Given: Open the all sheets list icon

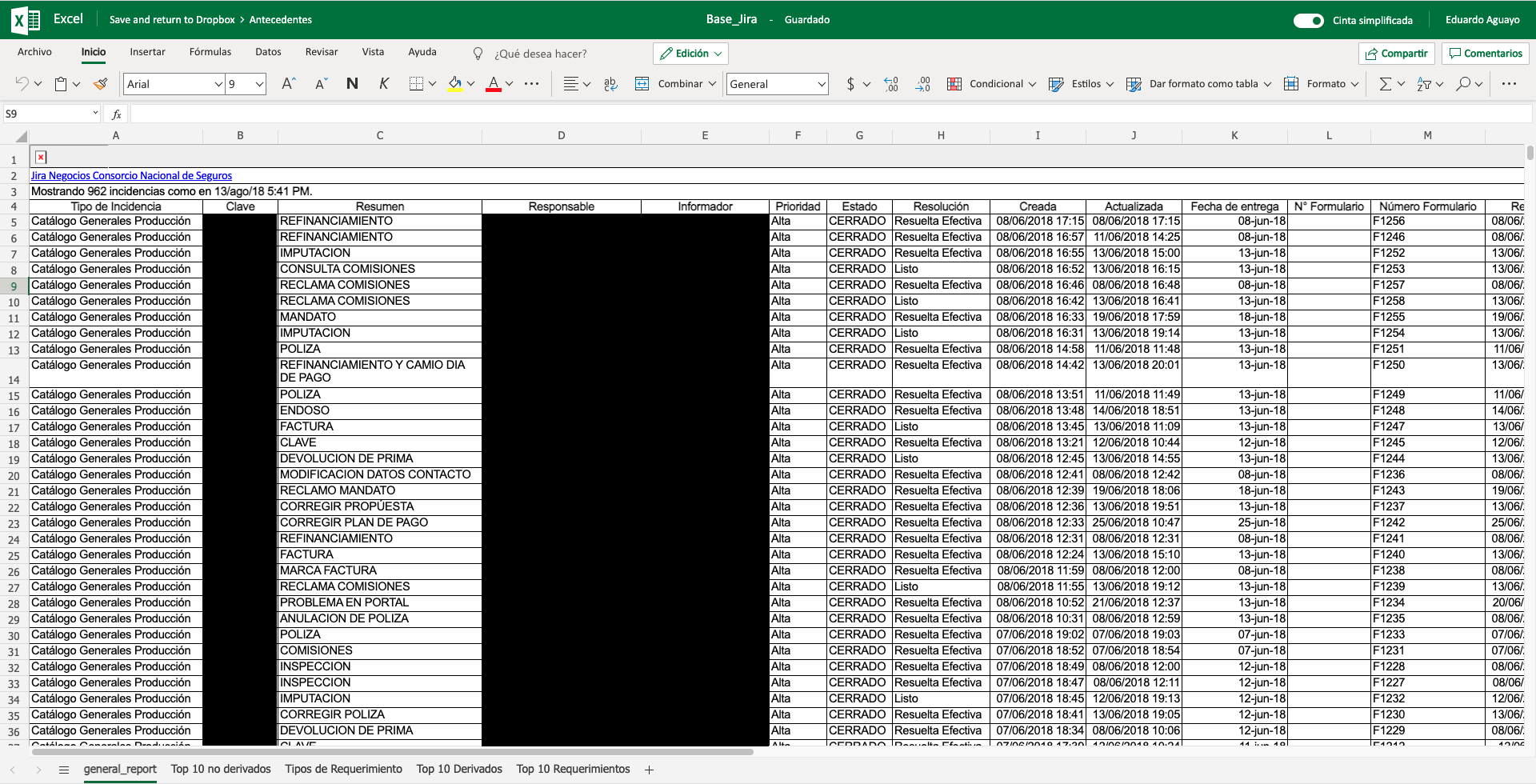Looking at the screenshot, I should pos(64,770).
